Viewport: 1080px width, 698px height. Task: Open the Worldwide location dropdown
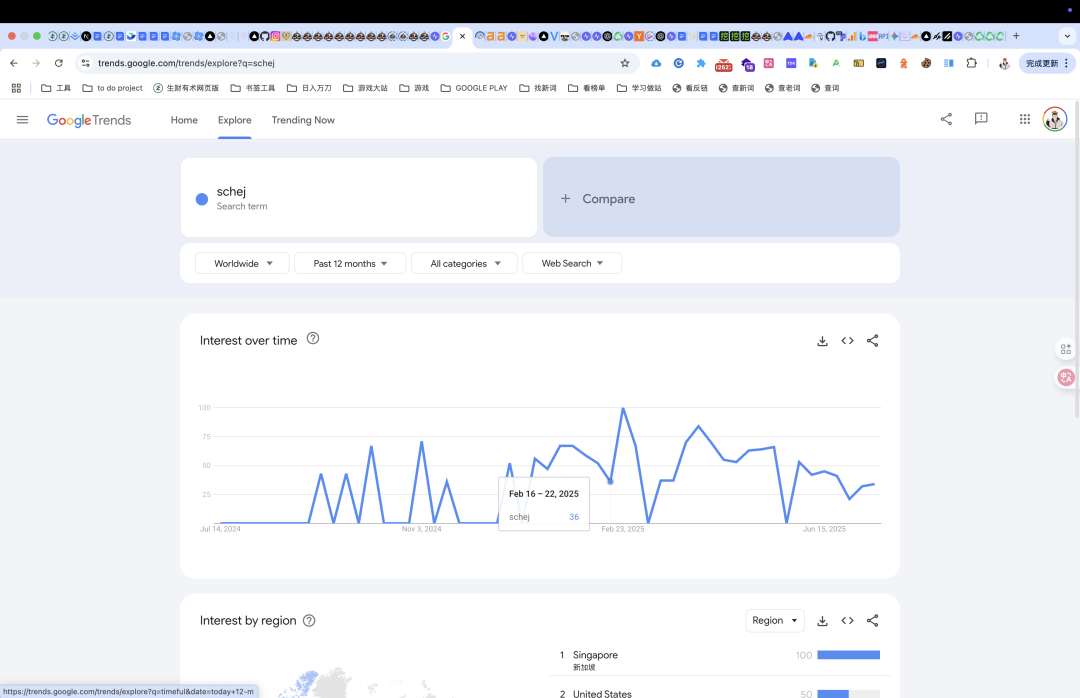(242, 263)
